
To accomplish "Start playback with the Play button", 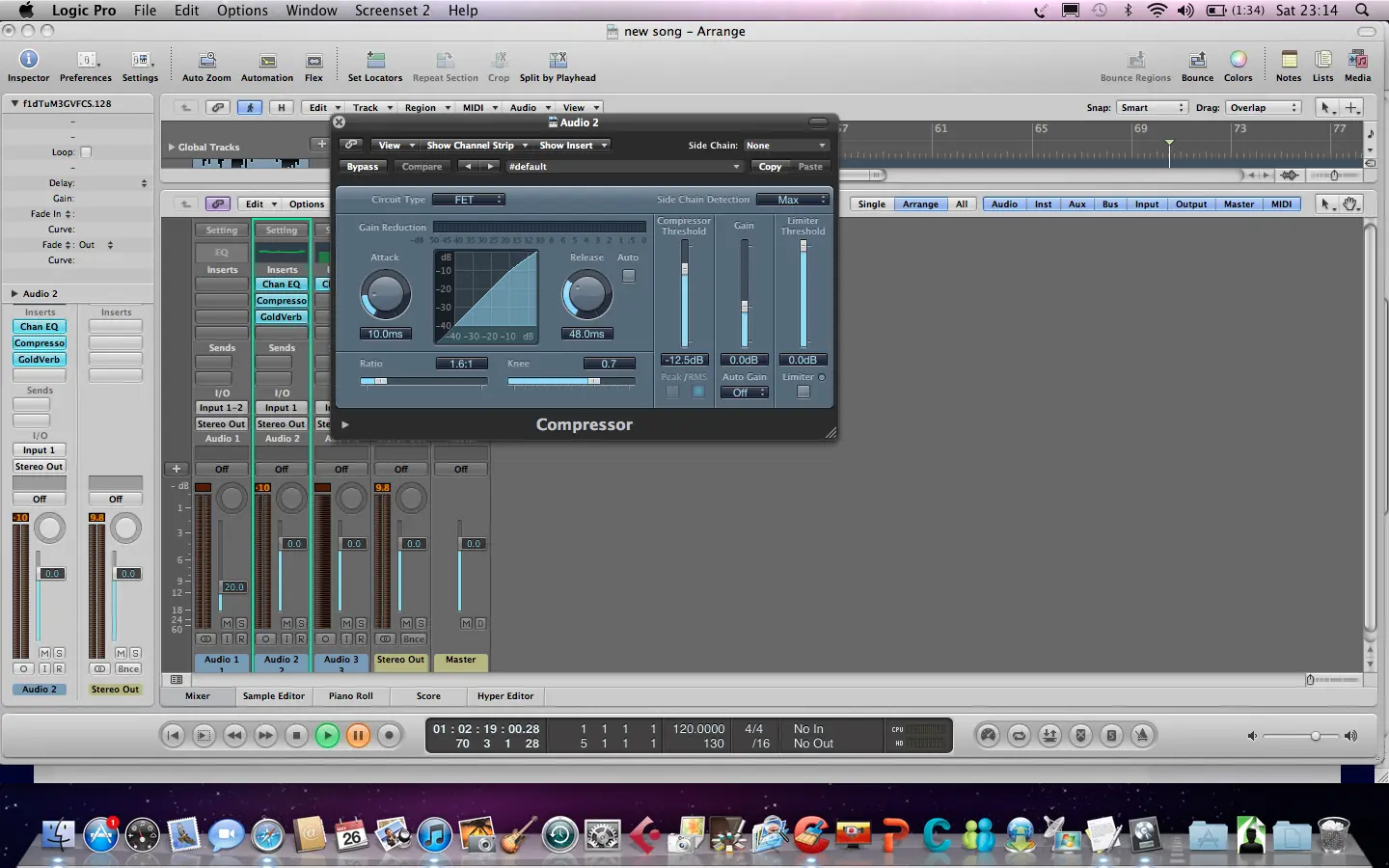I will 328,735.
